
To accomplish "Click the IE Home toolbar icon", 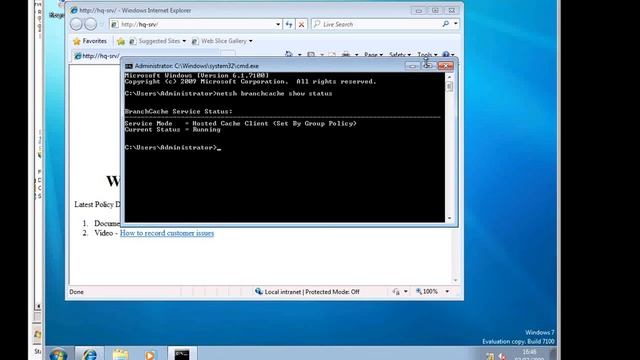I will point(289,54).
